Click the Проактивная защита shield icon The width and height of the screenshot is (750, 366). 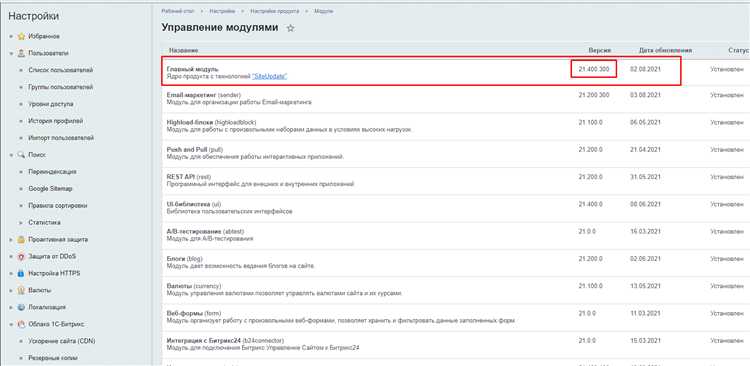[x=21, y=240]
